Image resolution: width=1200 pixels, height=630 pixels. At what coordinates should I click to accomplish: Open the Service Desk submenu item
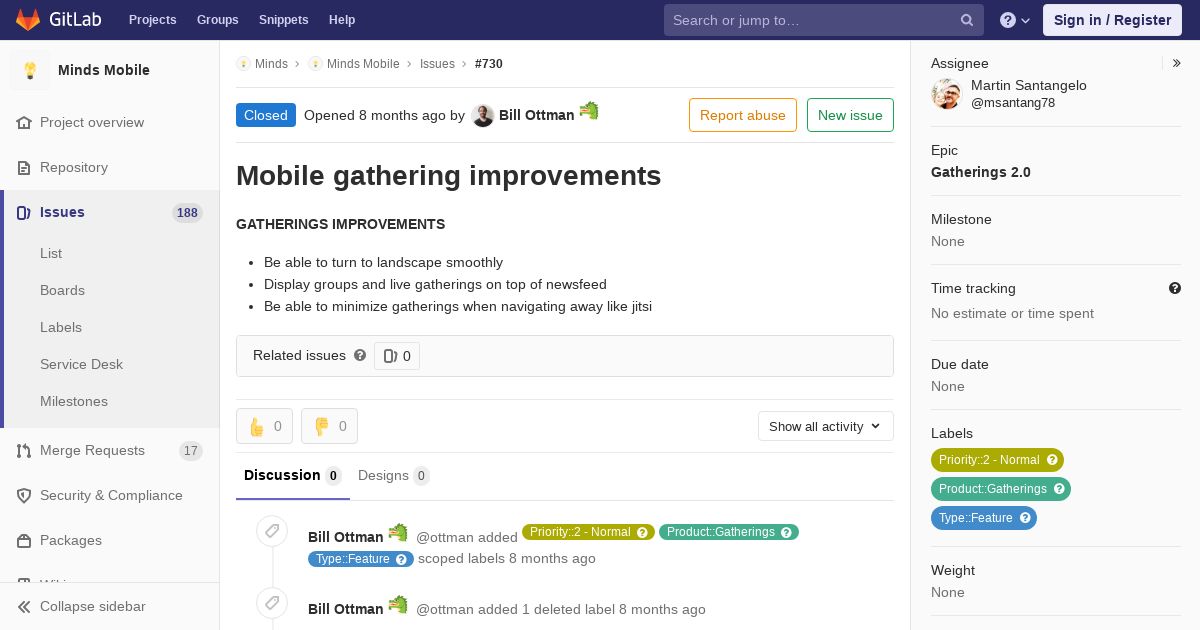point(81,364)
